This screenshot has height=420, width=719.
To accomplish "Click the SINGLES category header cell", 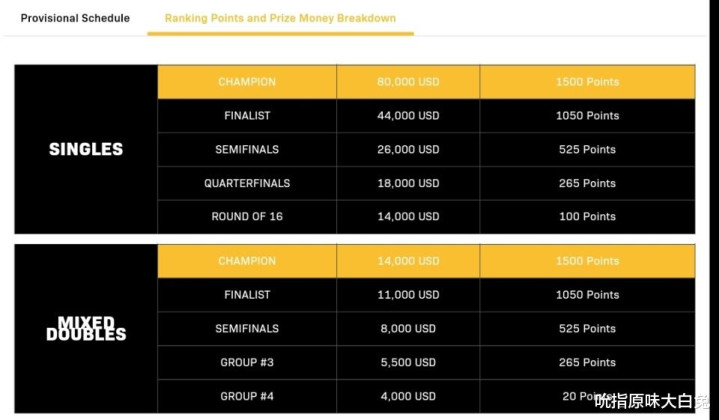I will [x=86, y=149].
